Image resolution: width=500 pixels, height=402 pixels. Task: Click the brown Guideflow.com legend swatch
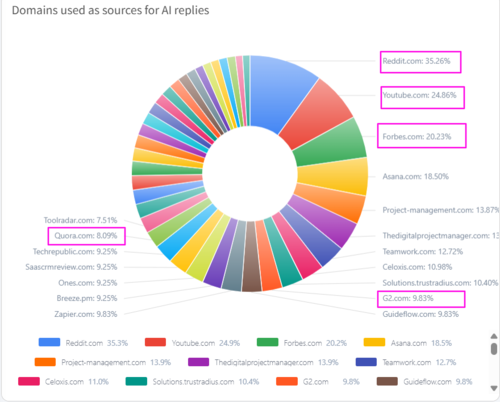[x=387, y=381]
